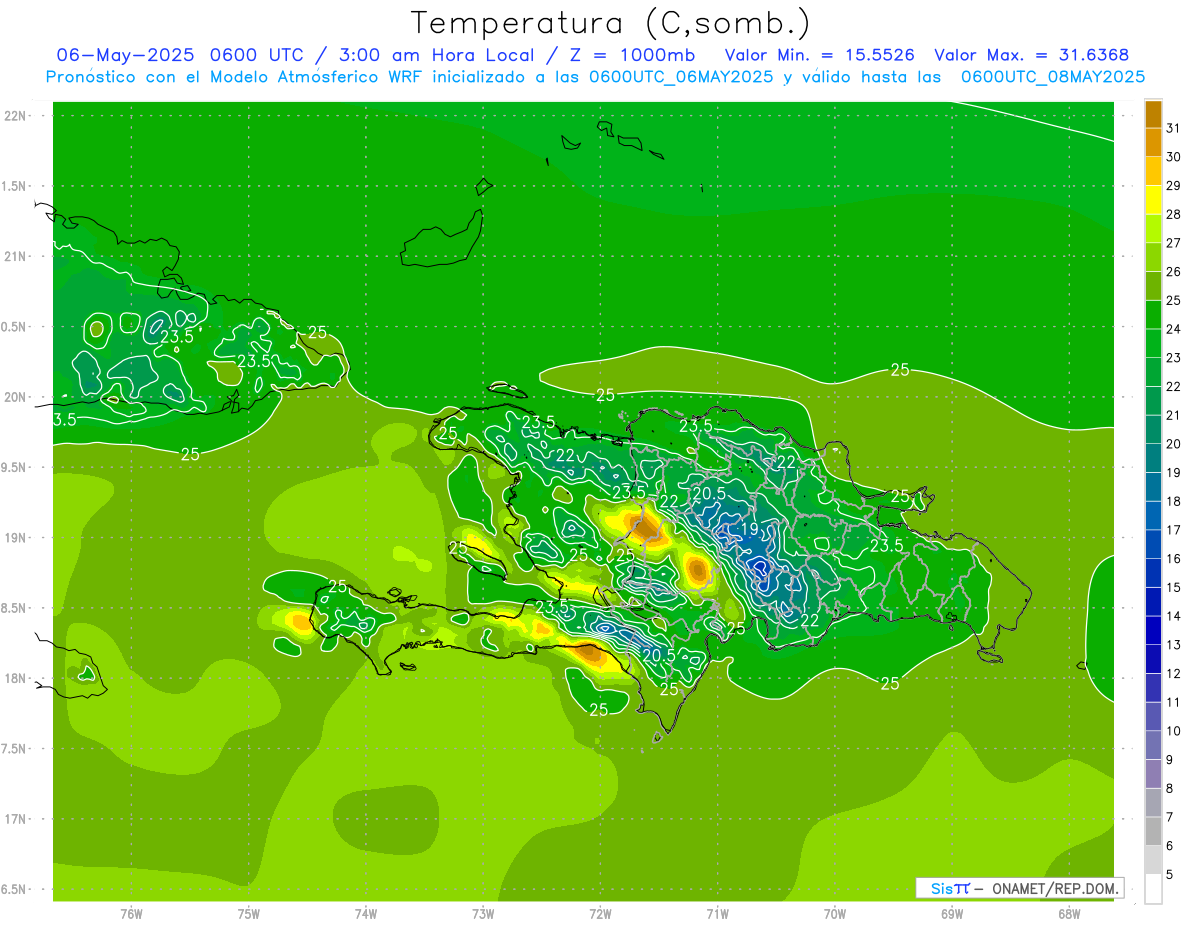Click the 22 label on the color scale
This screenshot has height=927, width=1200.
point(1173,386)
